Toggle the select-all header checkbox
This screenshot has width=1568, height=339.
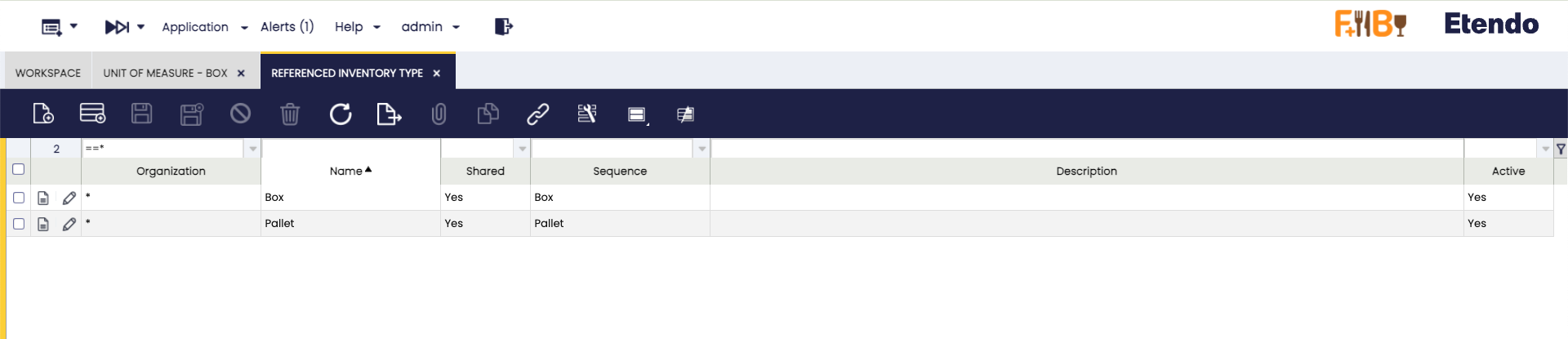click(19, 170)
